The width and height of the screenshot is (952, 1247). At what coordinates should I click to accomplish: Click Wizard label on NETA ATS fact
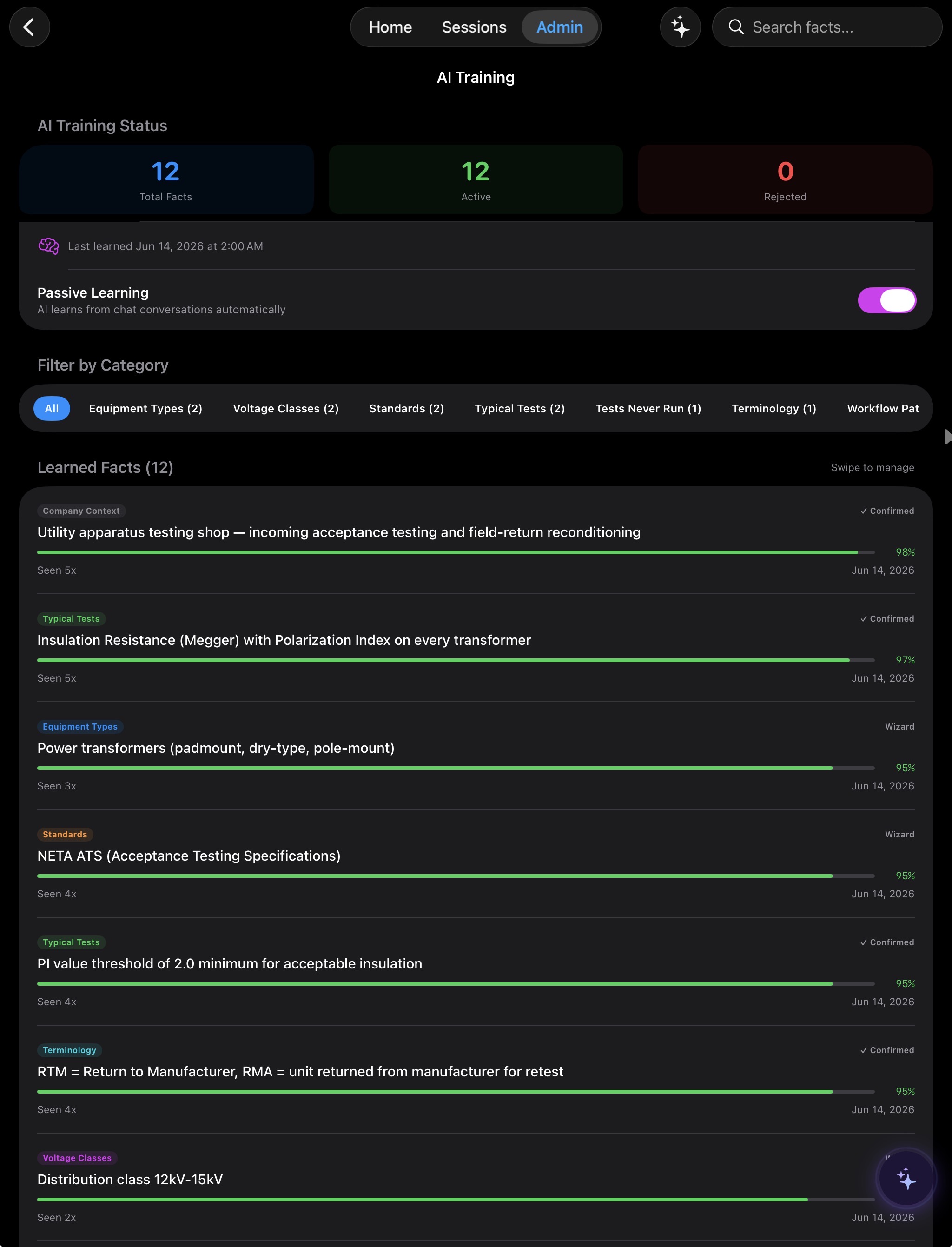click(x=899, y=835)
